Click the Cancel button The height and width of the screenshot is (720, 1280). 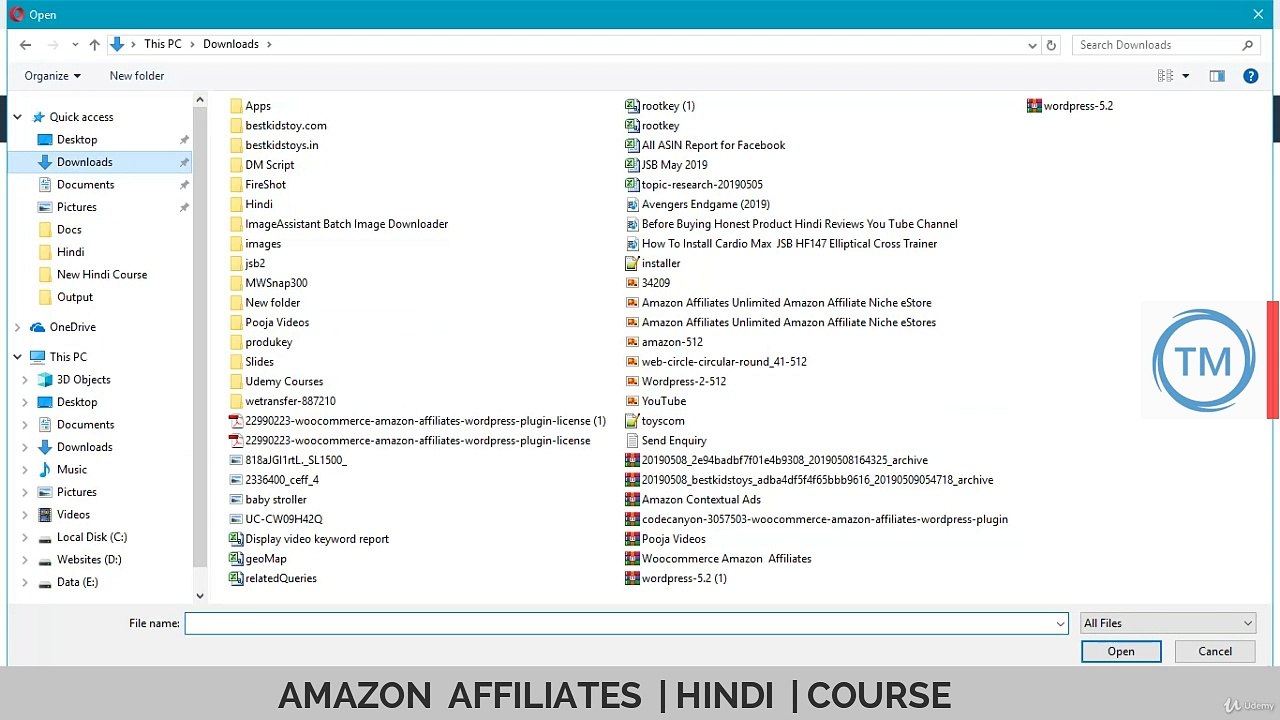[1215, 652]
